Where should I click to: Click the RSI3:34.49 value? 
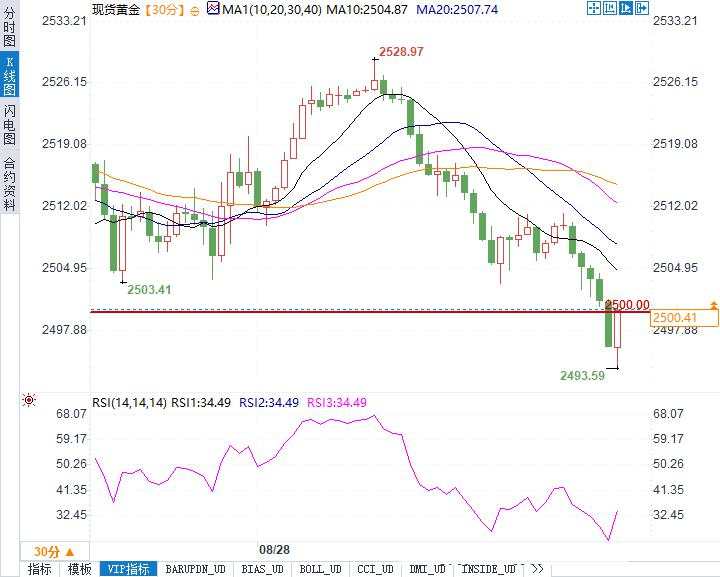point(337,403)
